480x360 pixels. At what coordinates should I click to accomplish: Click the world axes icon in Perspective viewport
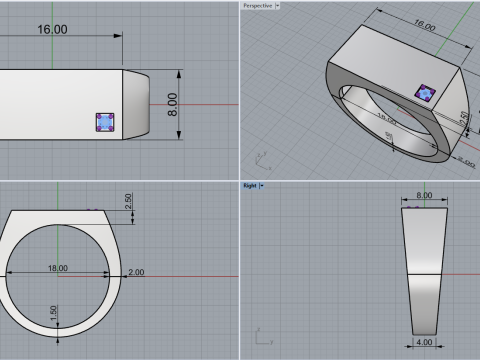(263, 160)
